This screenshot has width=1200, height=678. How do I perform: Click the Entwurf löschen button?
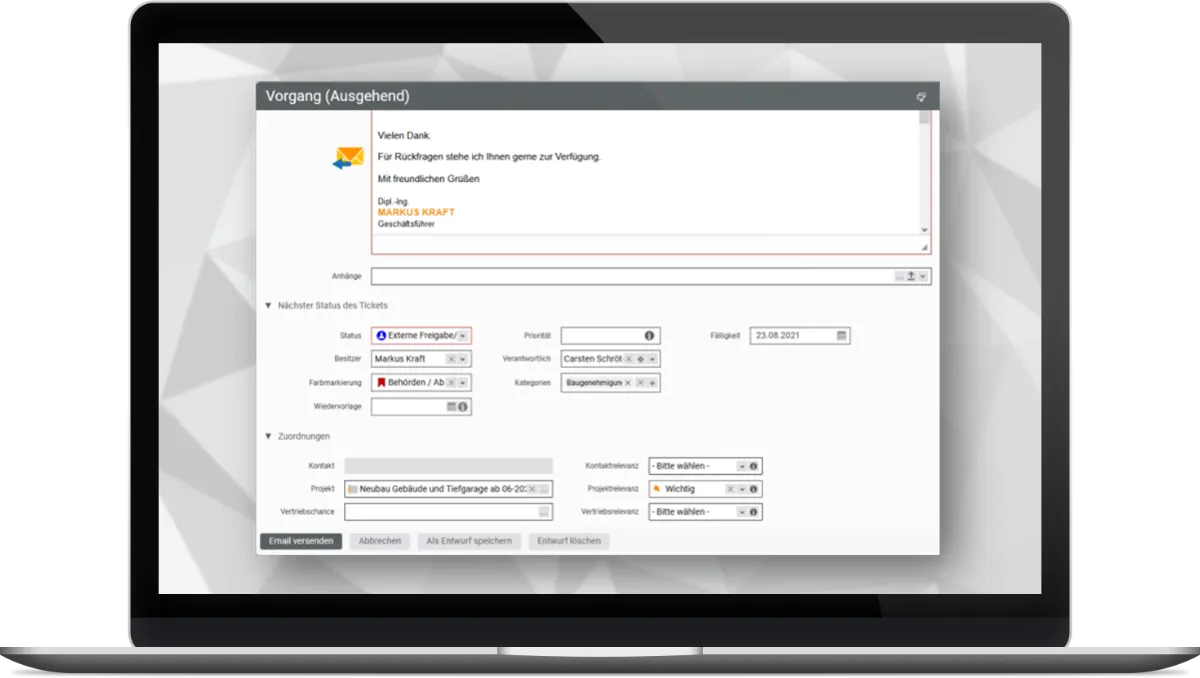569,541
